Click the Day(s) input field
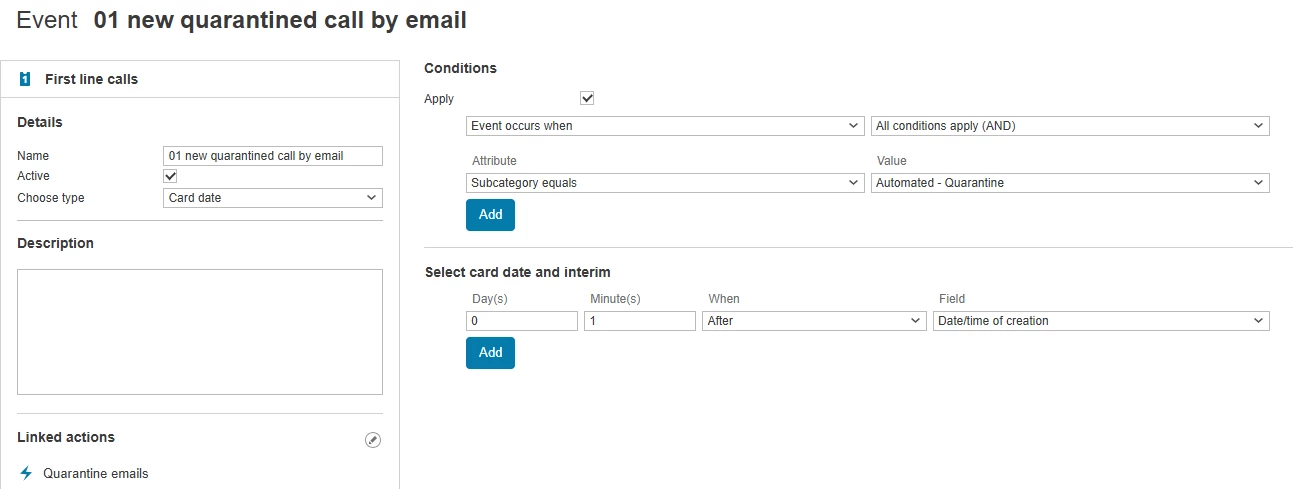The height and width of the screenshot is (489, 1293). (x=522, y=321)
